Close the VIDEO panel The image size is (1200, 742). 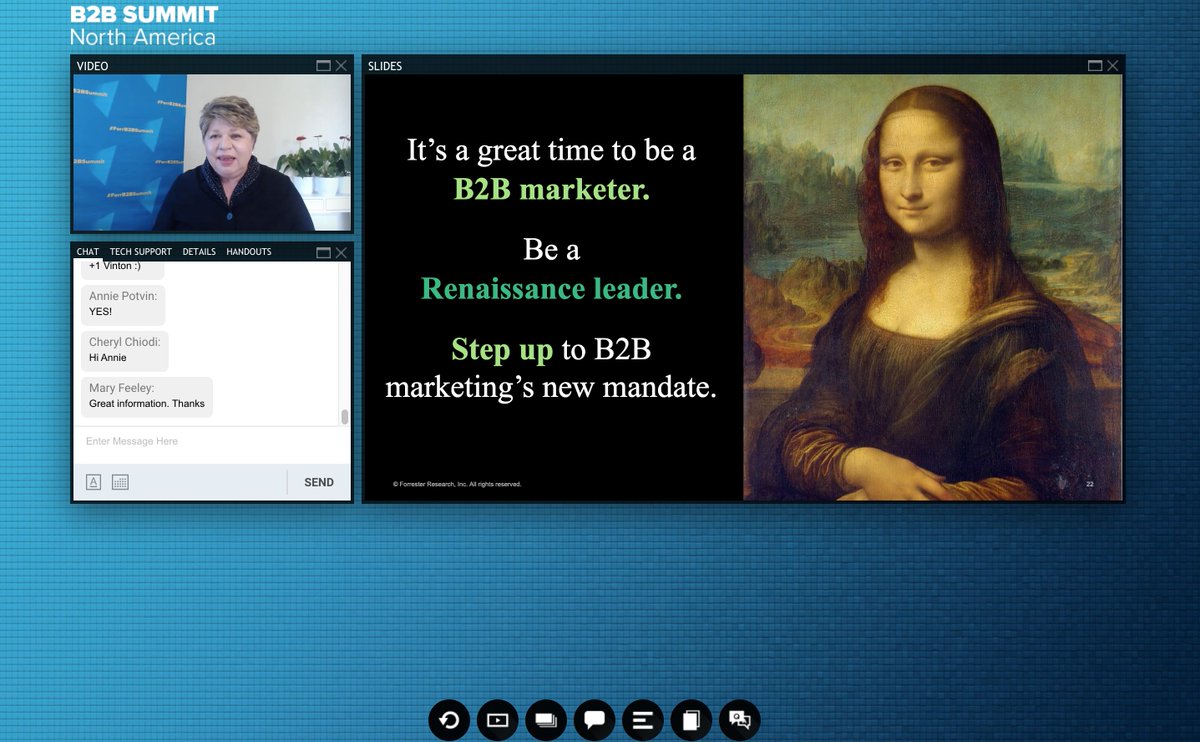pyautogui.click(x=342, y=66)
